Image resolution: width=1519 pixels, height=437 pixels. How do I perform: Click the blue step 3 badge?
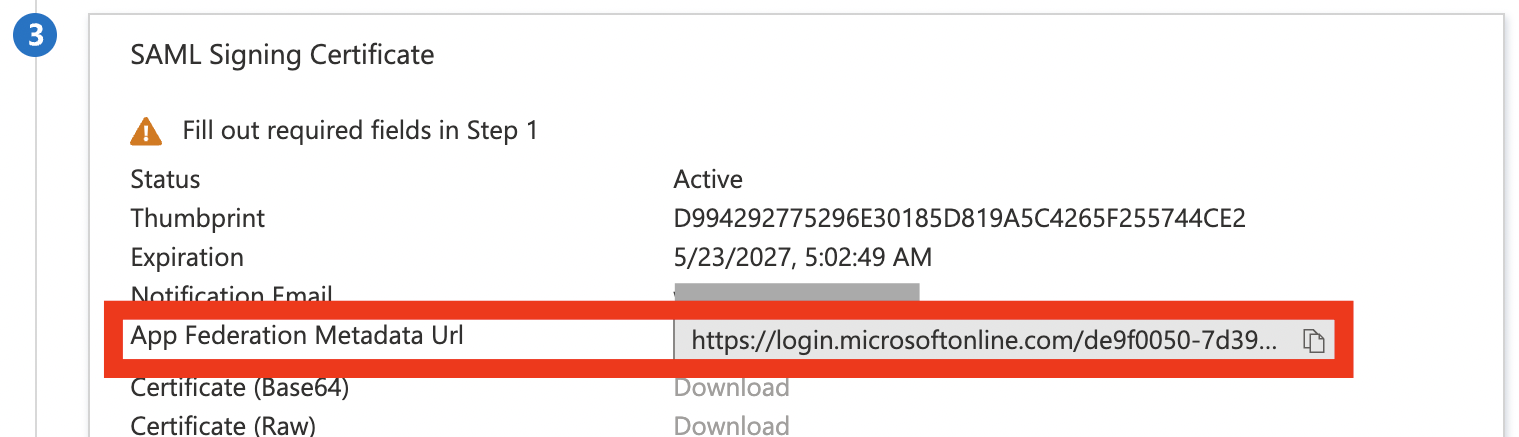[36, 36]
